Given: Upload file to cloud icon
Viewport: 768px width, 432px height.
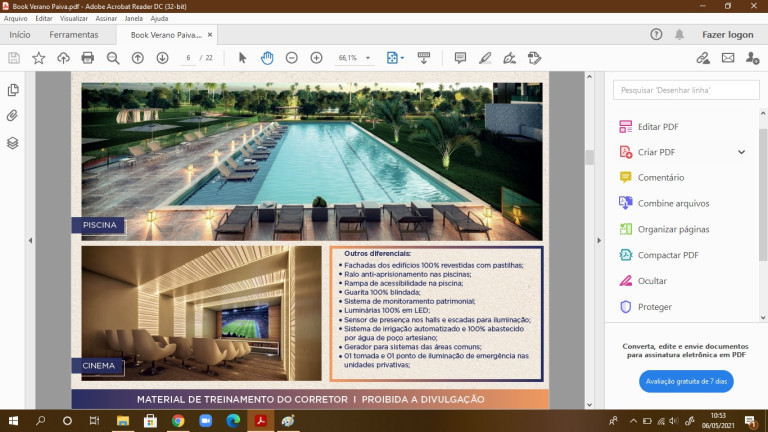Looking at the screenshot, I should pos(63,58).
